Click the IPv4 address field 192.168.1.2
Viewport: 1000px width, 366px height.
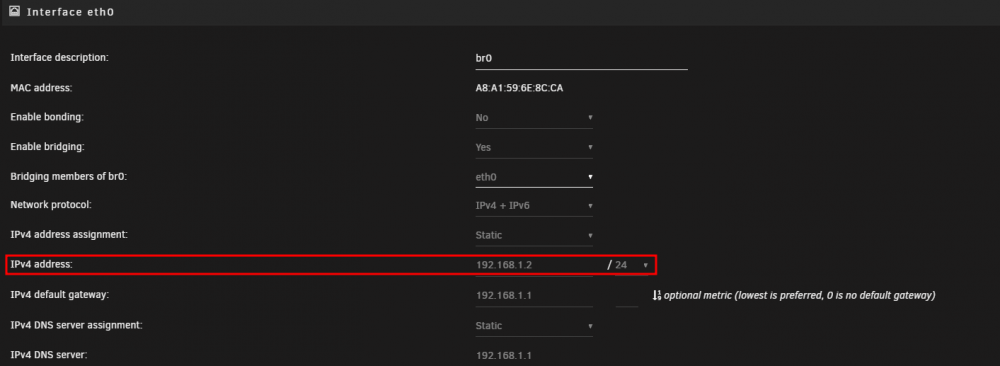click(534, 265)
